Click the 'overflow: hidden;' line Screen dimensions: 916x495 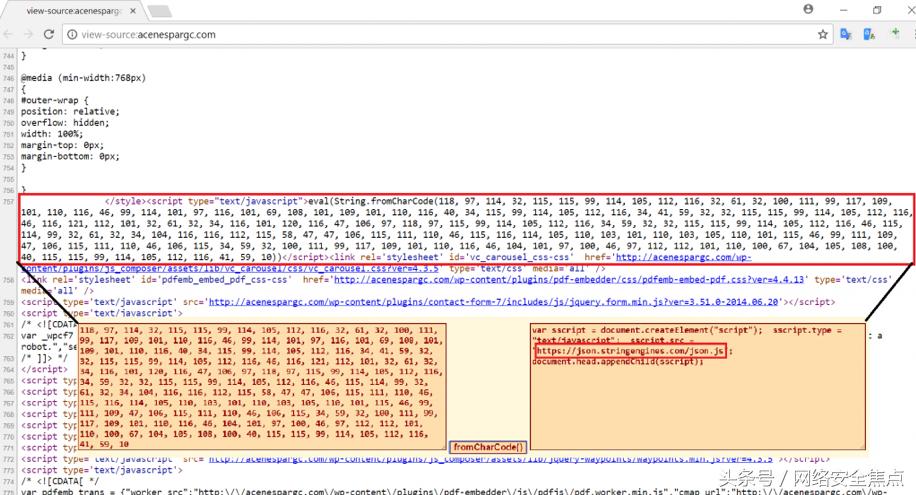point(65,123)
